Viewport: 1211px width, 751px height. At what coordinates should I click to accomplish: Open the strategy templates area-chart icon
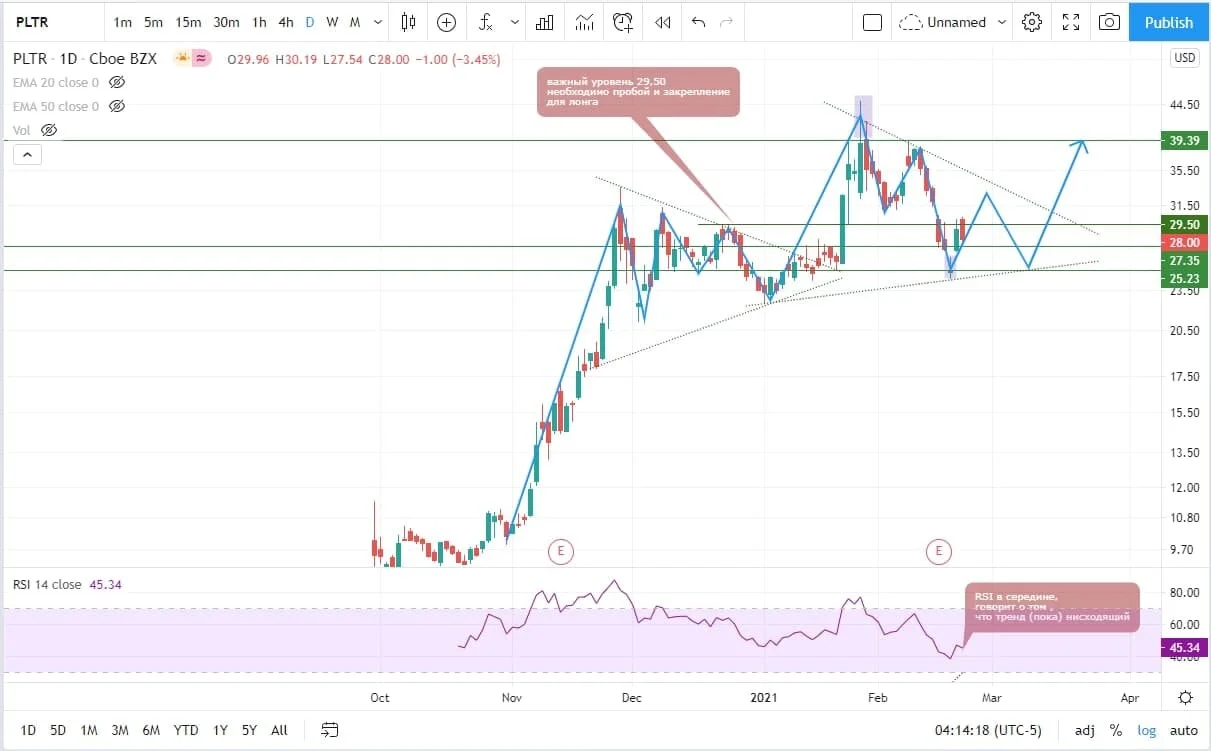[x=585, y=22]
